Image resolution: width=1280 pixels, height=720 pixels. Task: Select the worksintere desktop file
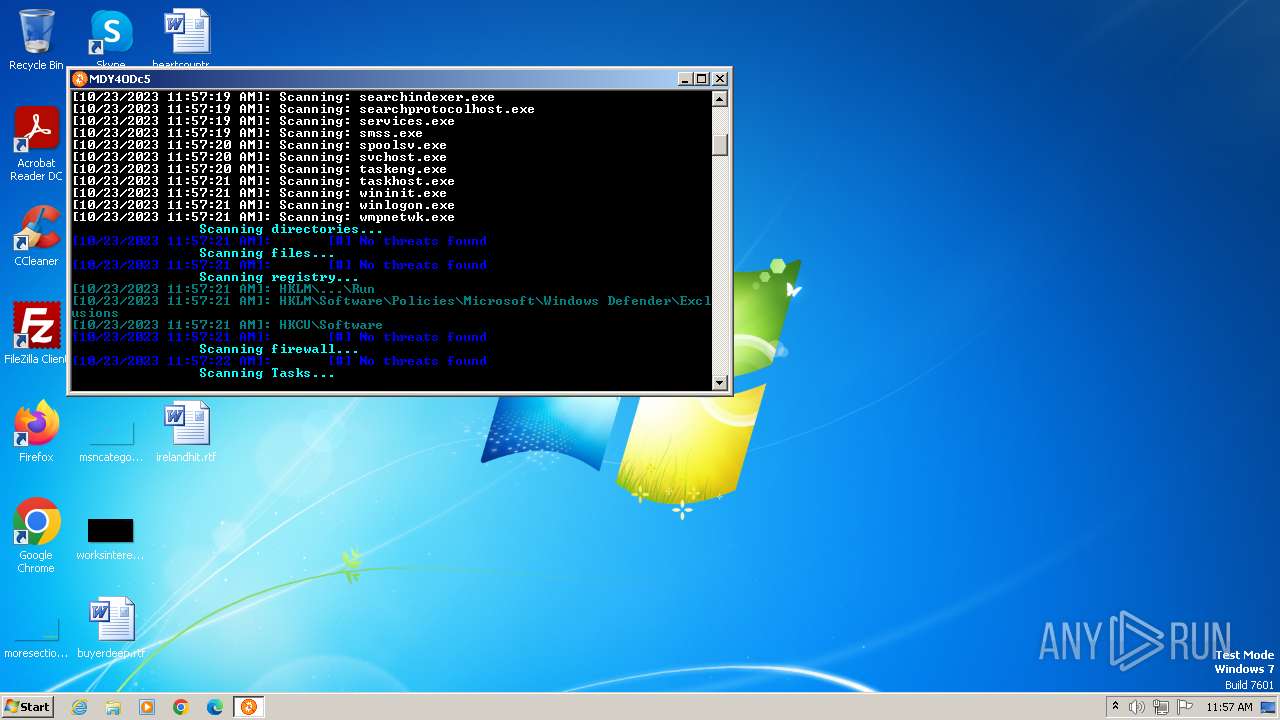click(110, 539)
